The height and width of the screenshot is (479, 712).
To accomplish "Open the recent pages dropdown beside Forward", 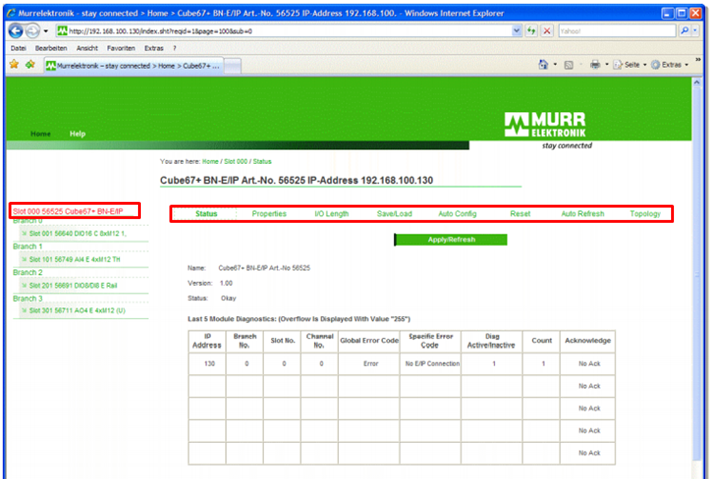I will coord(45,31).
